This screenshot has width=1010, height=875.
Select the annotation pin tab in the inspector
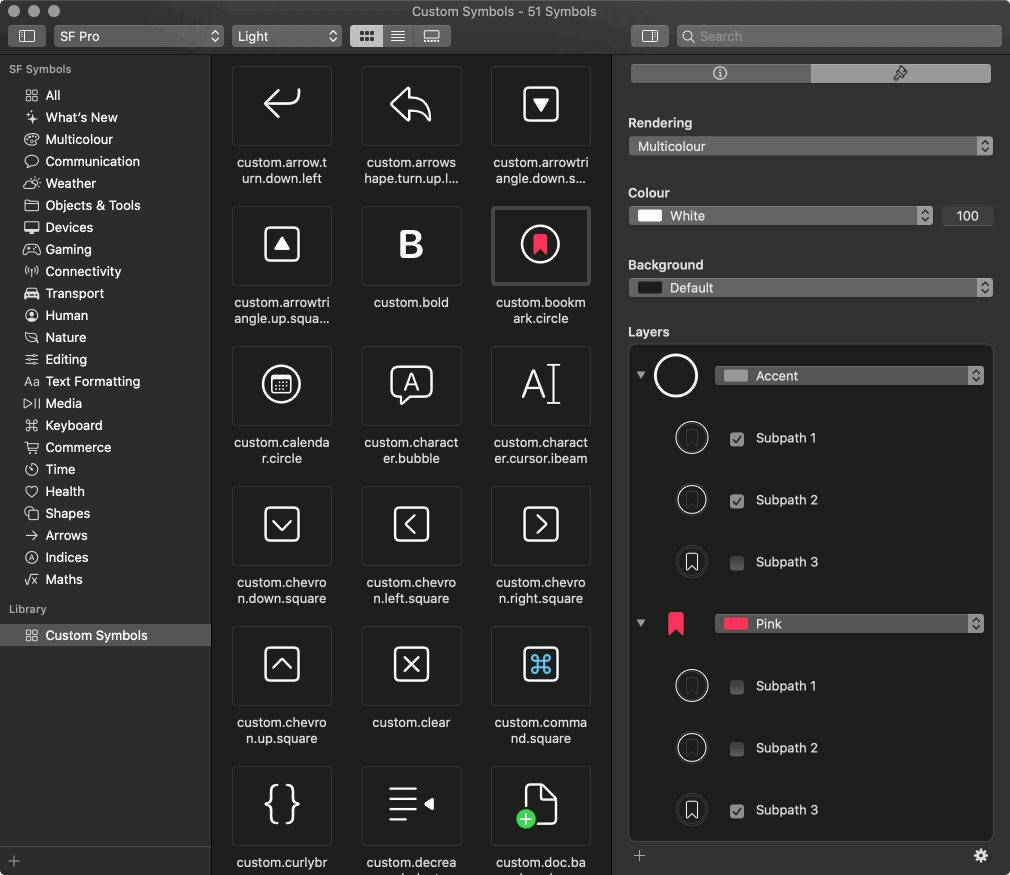coord(900,73)
